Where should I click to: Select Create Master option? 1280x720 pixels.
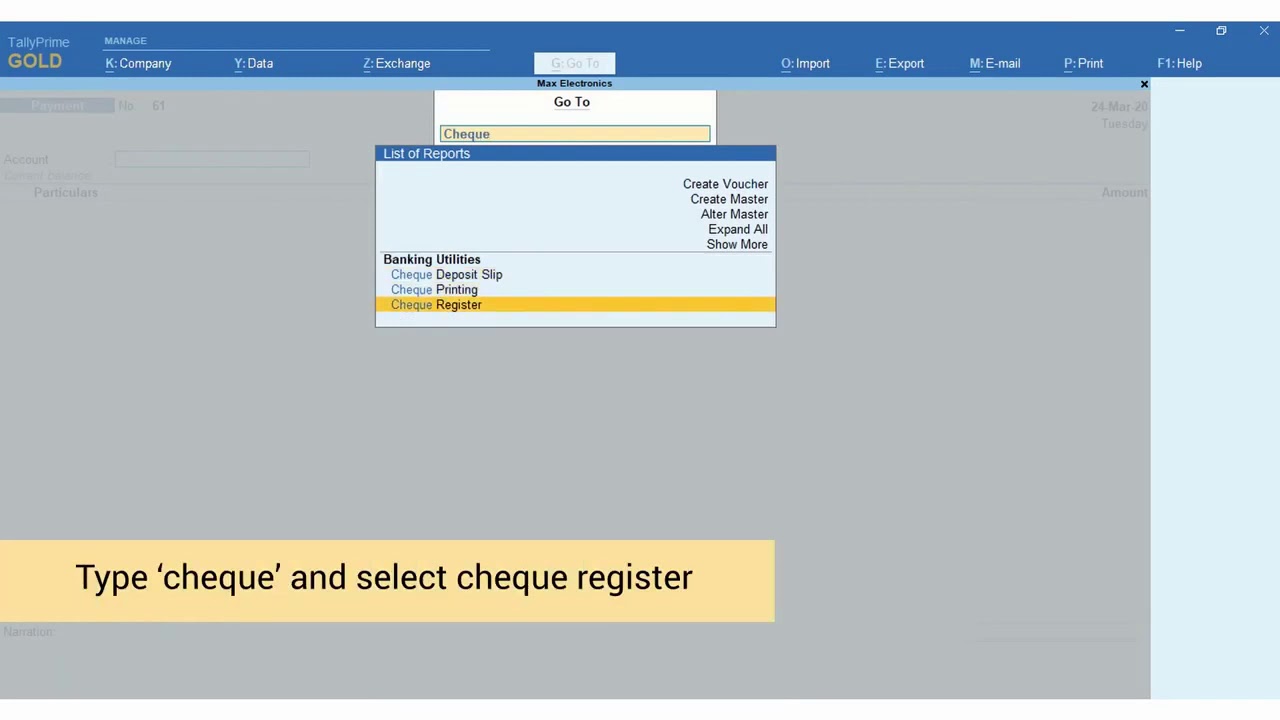point(729,199)
